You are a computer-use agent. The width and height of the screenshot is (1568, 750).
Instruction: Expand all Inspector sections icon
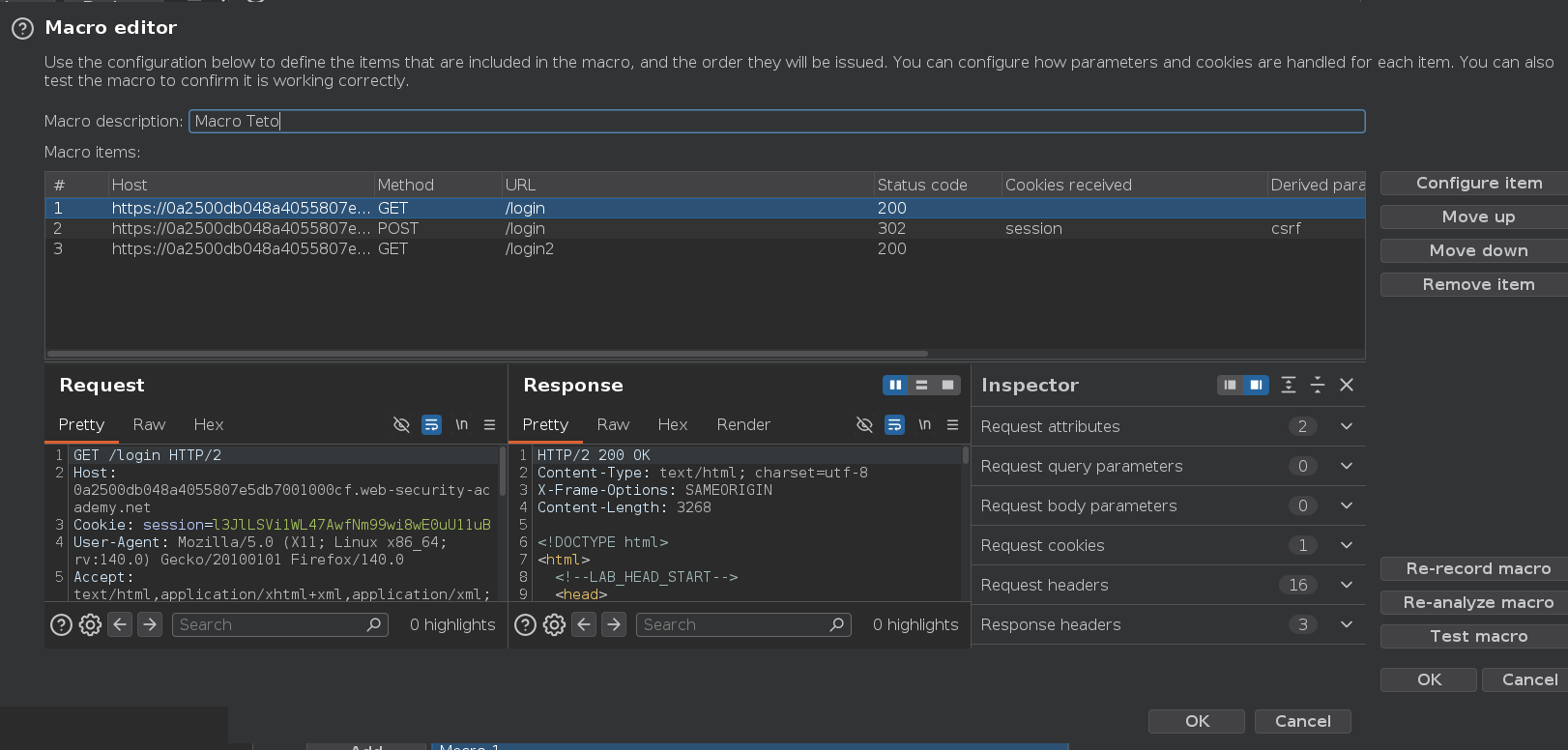[x=1289, y=385]
